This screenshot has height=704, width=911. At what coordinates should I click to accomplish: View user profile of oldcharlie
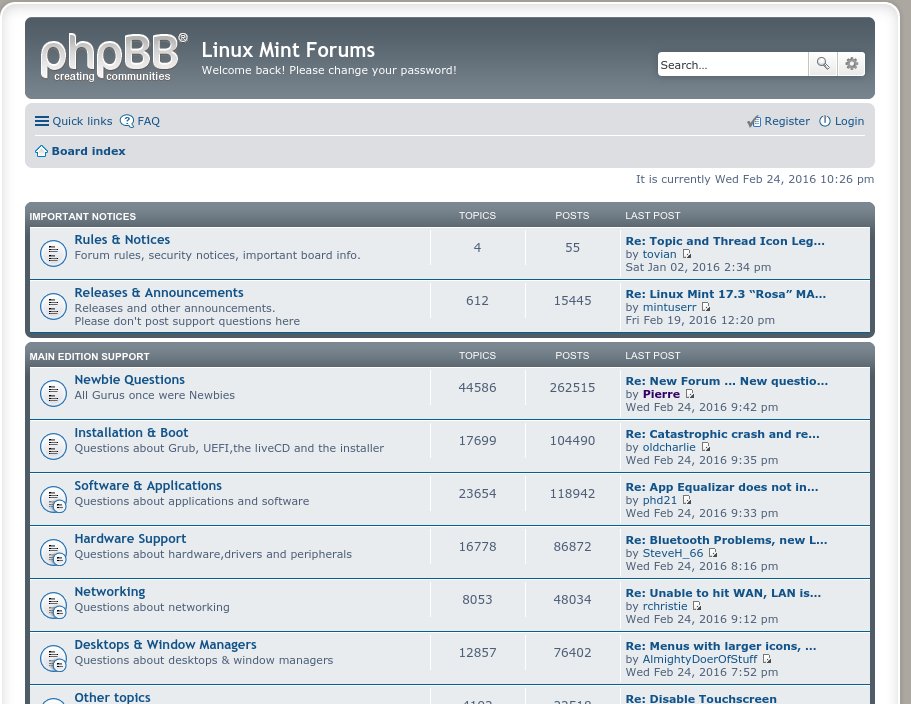tap(669, 447)
